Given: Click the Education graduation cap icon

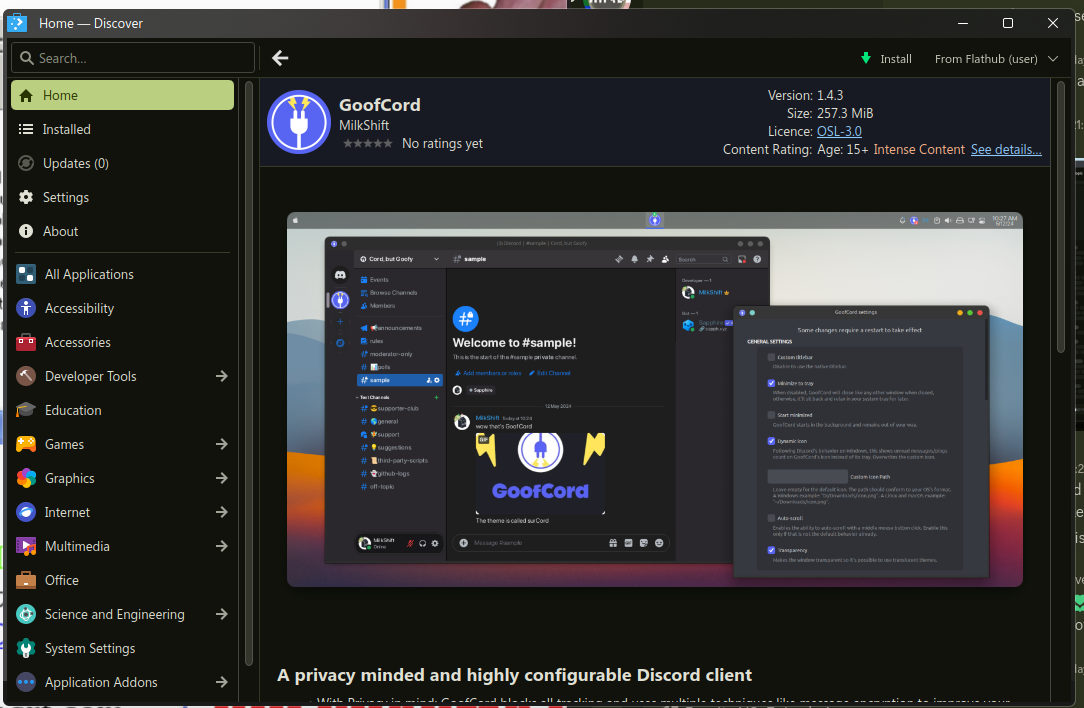Looking at the screenshot, I should click(x=26, y=410).
